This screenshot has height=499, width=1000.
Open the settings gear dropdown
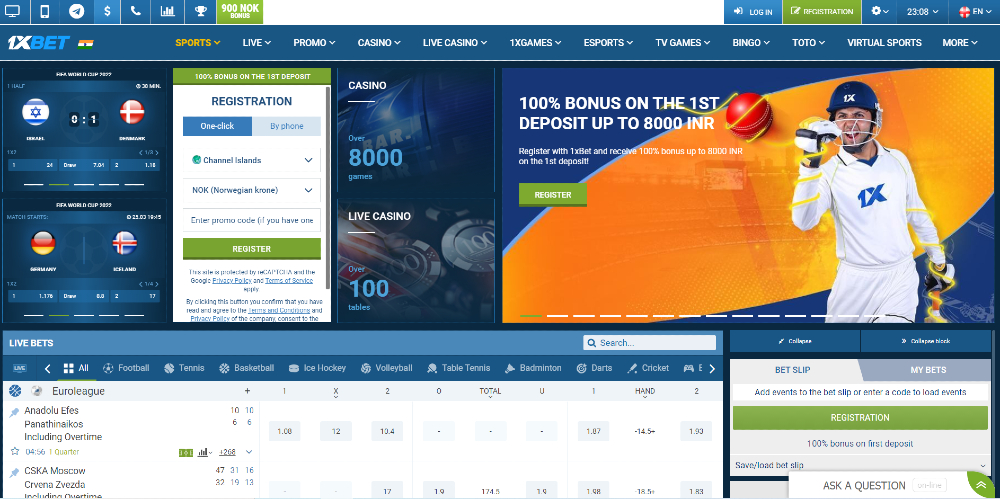coord(879,11)
